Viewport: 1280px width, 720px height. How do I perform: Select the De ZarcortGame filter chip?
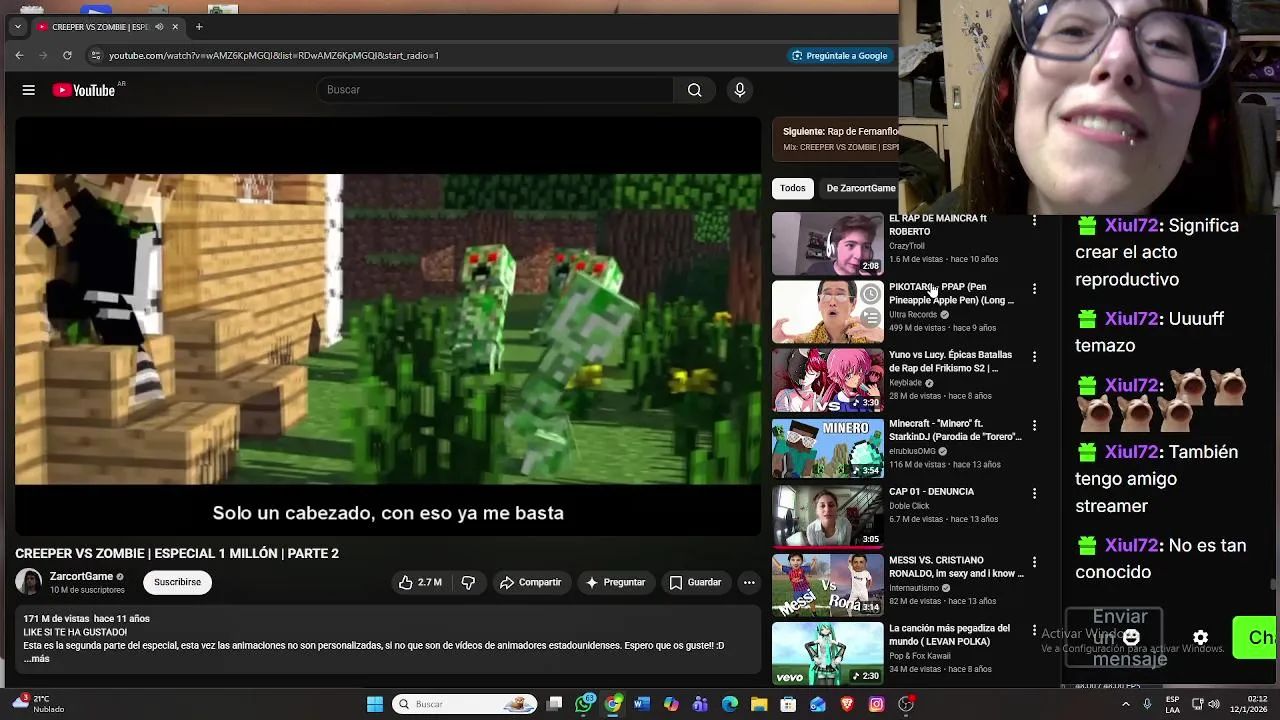click(860, 188)
